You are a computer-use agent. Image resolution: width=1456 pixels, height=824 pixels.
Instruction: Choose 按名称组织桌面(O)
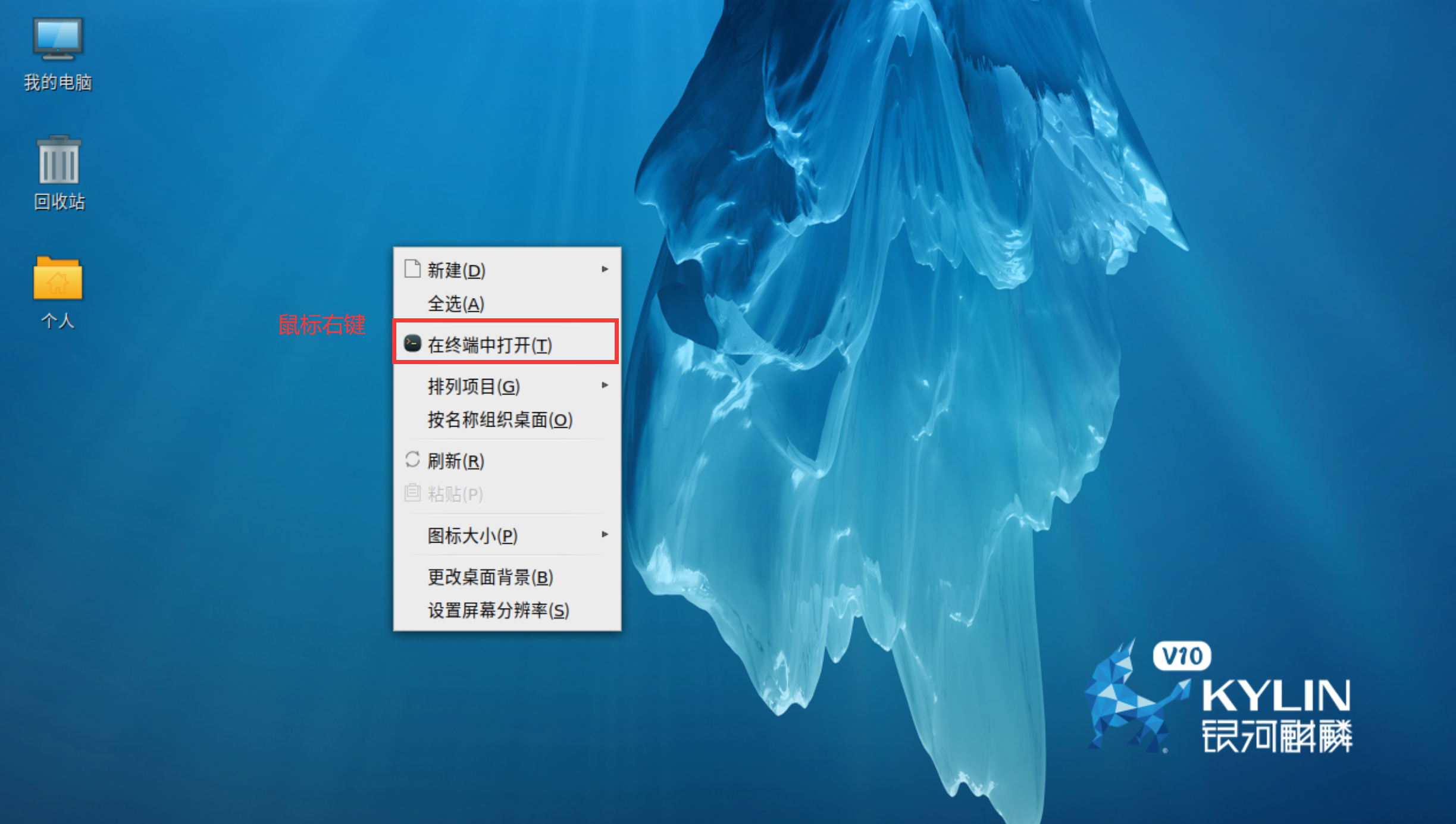[507, 419]
